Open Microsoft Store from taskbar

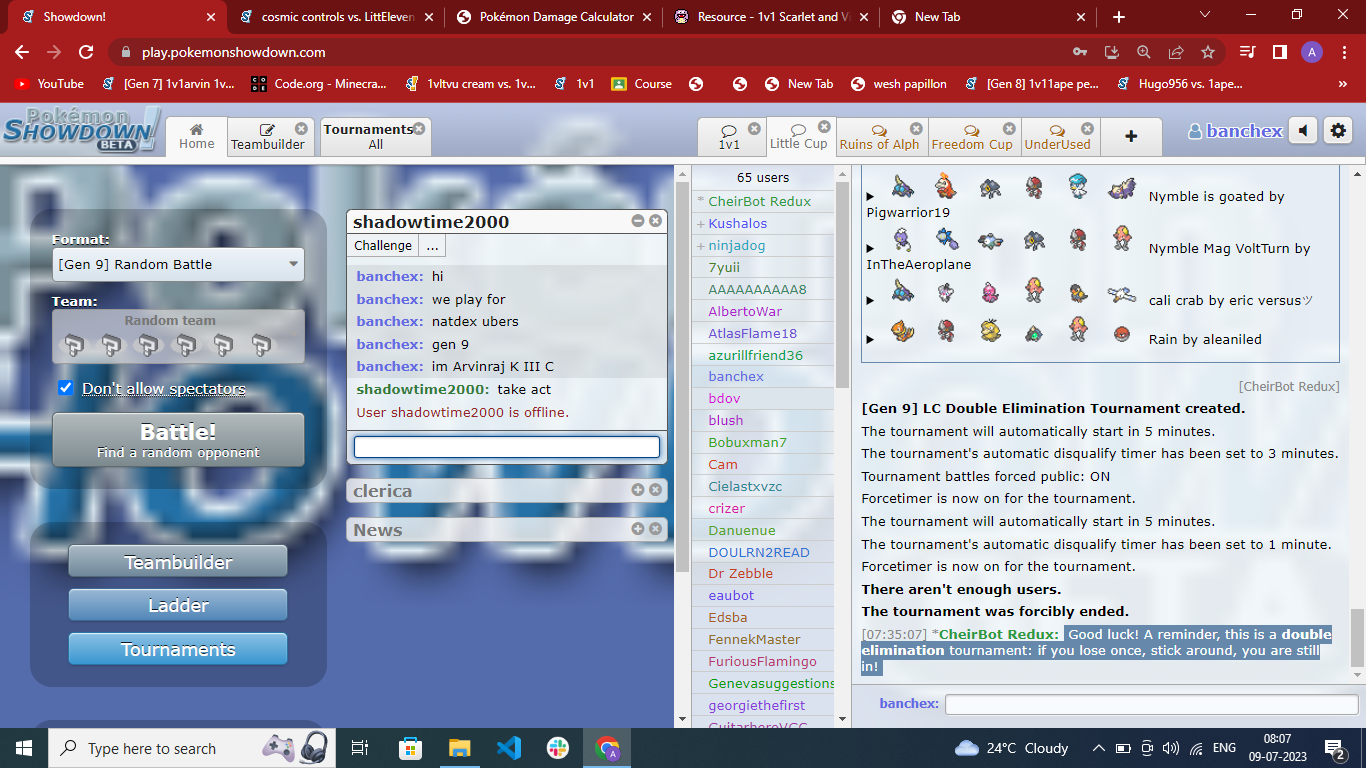(410, 748)
